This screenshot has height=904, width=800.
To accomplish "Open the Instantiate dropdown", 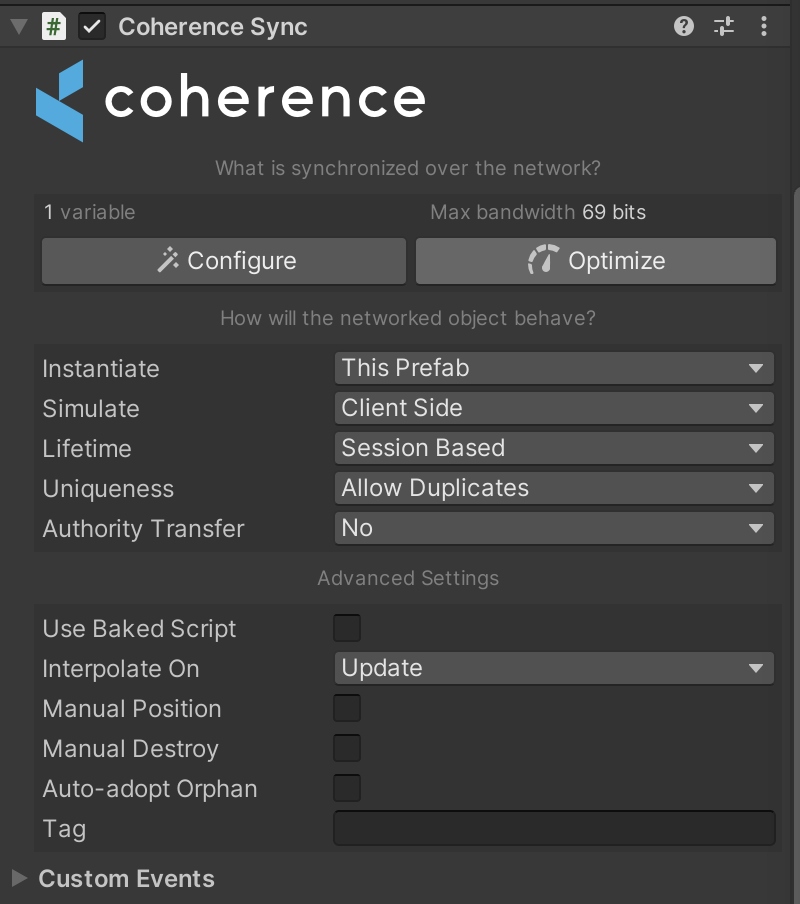I will (x=553, y=368).
